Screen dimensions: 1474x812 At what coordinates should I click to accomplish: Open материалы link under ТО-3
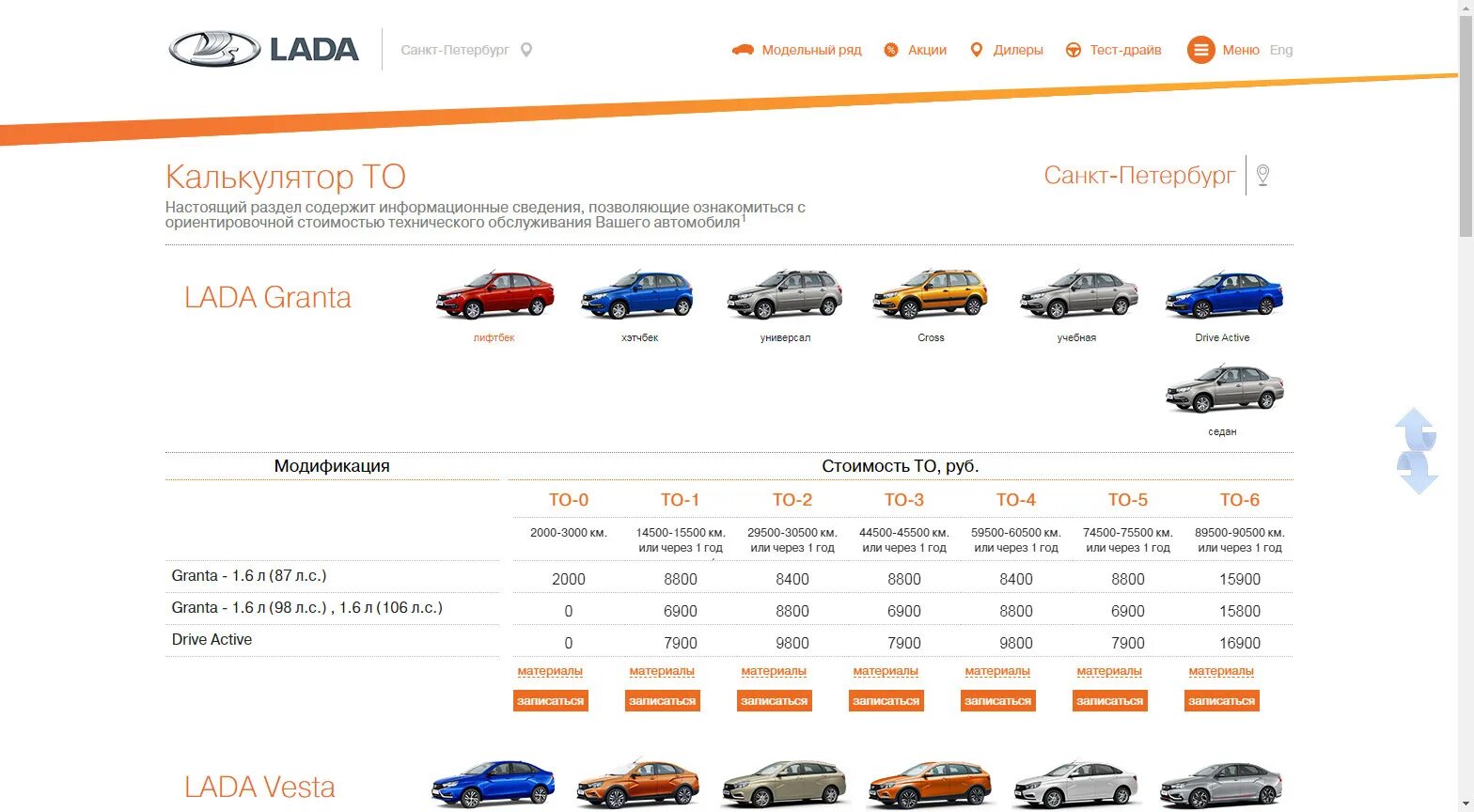tap(886, 671)
